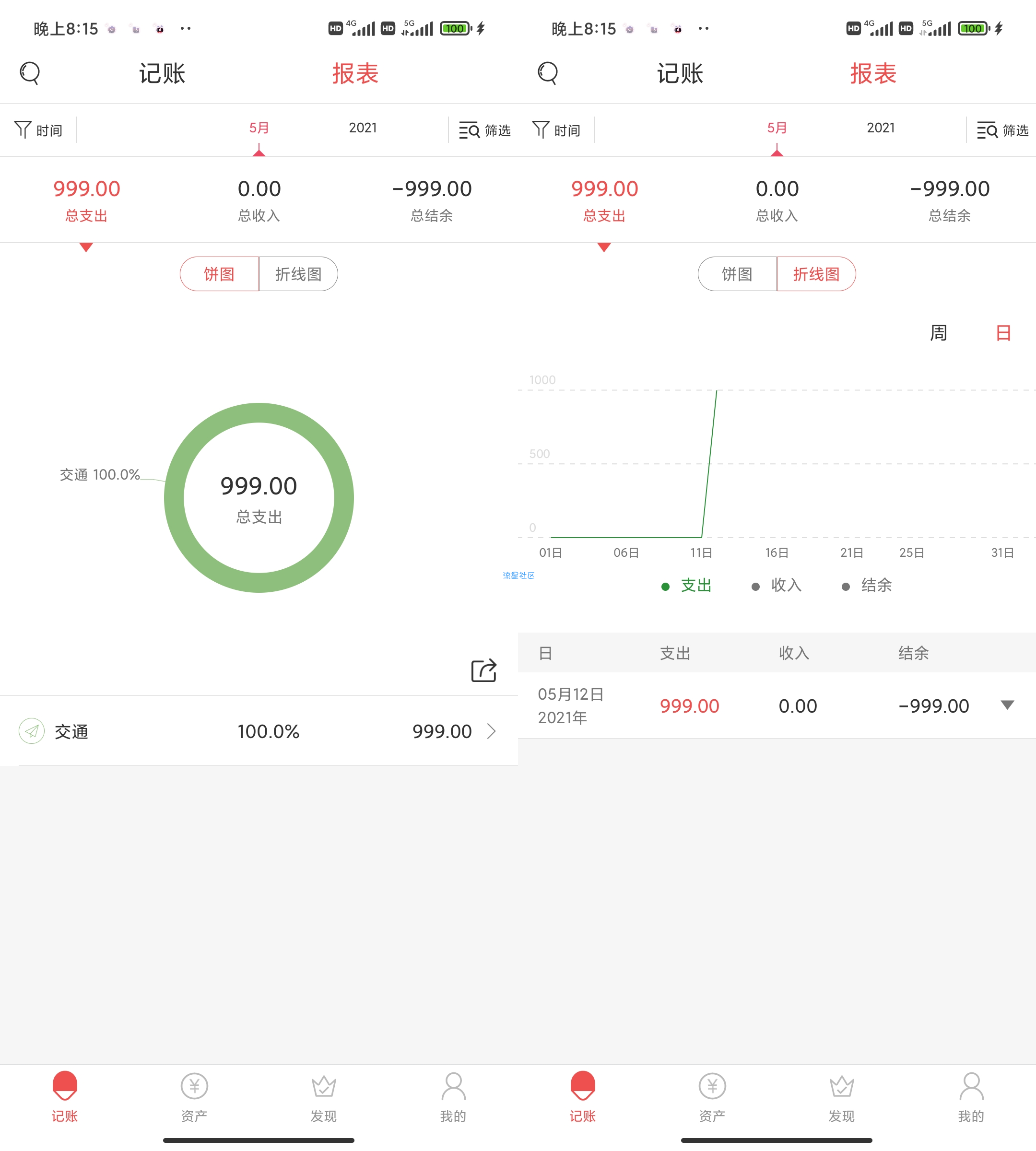The width and height of the screenshot is (1036, 1151).
Task: Tap share export icon below pie chart
Action: click(x=484, y=670)
